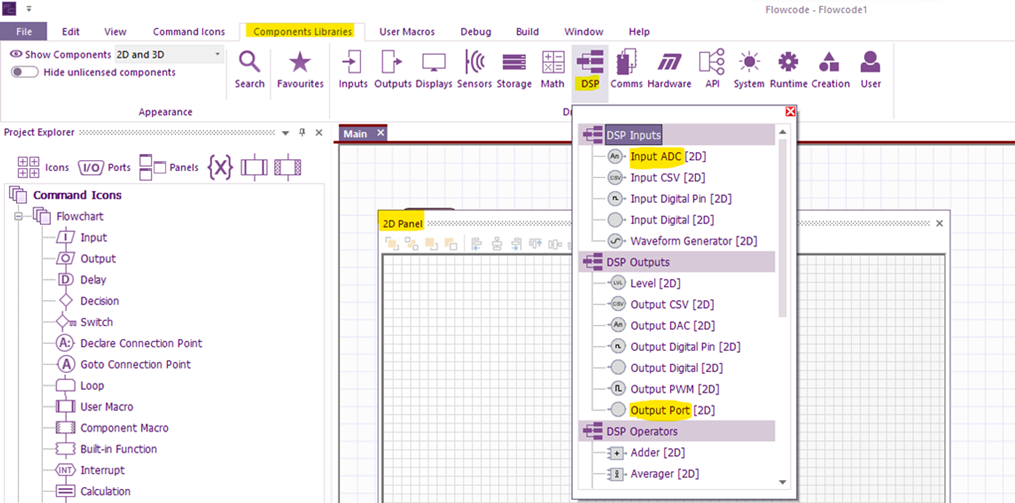This screenshot has height=503, width=1015.
Task: Open the Creation component library
Action: [x=830, y=70]
